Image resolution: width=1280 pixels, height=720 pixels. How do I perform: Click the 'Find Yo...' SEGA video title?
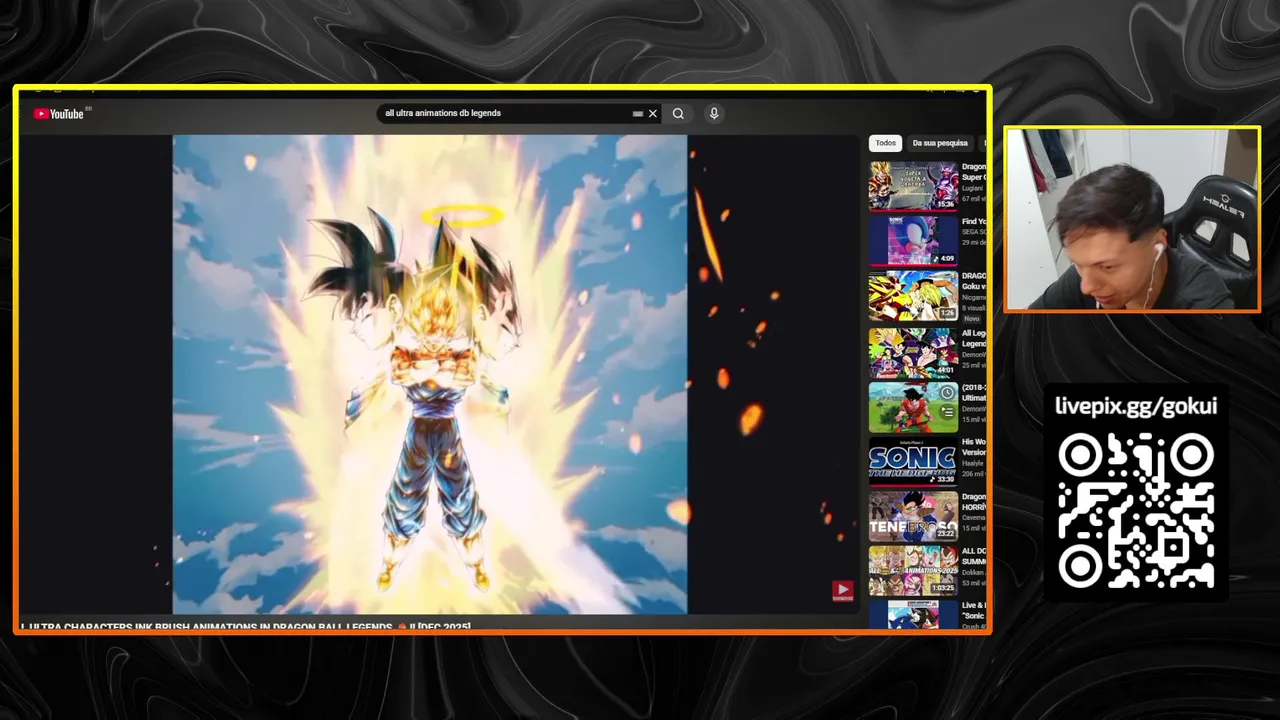(974, 222)
